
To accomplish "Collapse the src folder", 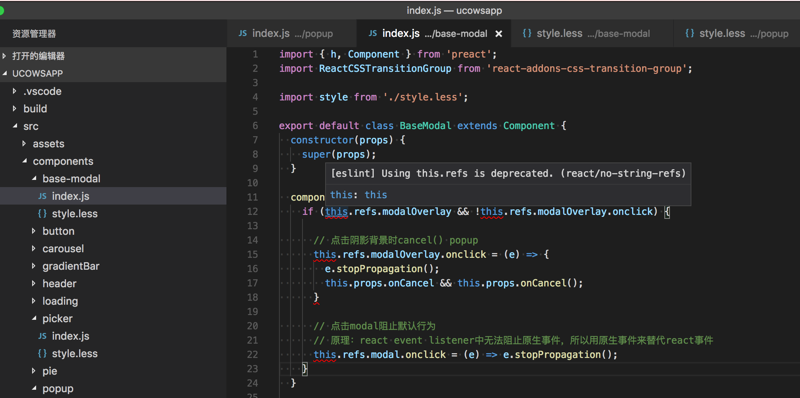I will point(113,126).
